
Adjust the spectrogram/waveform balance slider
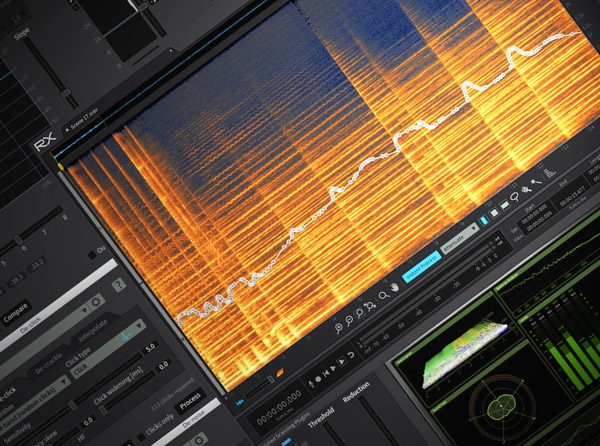pos(271,379)
